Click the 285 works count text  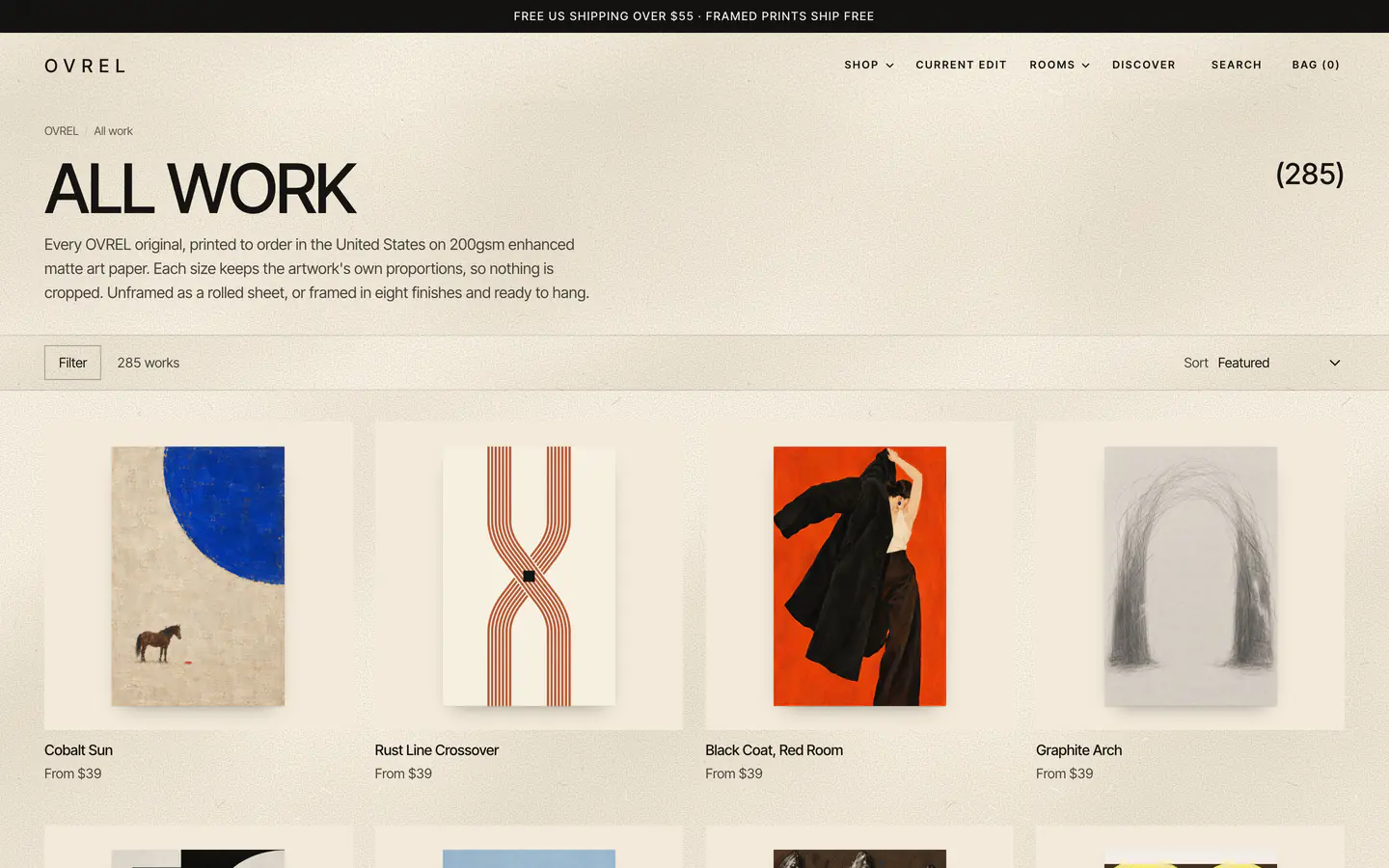pos(149,363)
